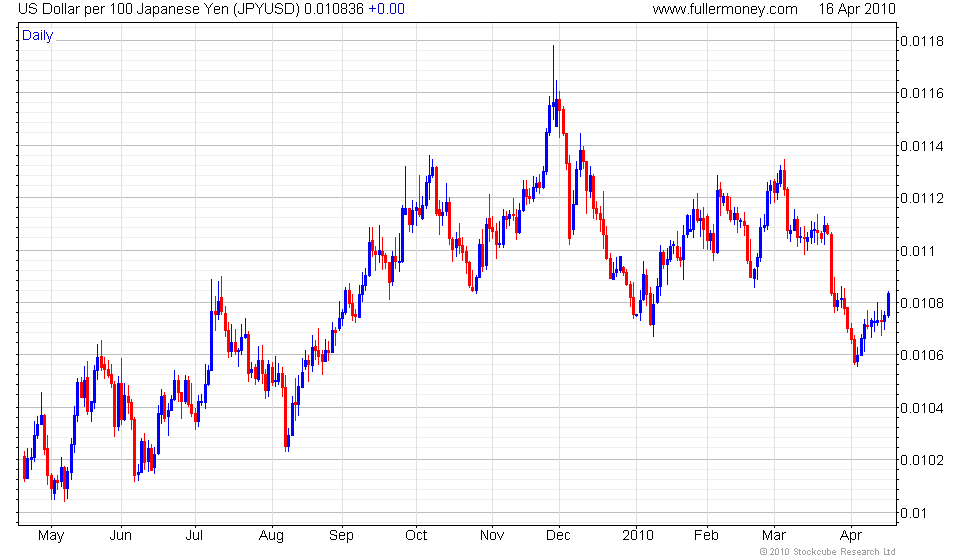The width and height of the screenshot is (980, 560).
Task: Click the late-November peak candlestick spike
Action: click(553, 81)
